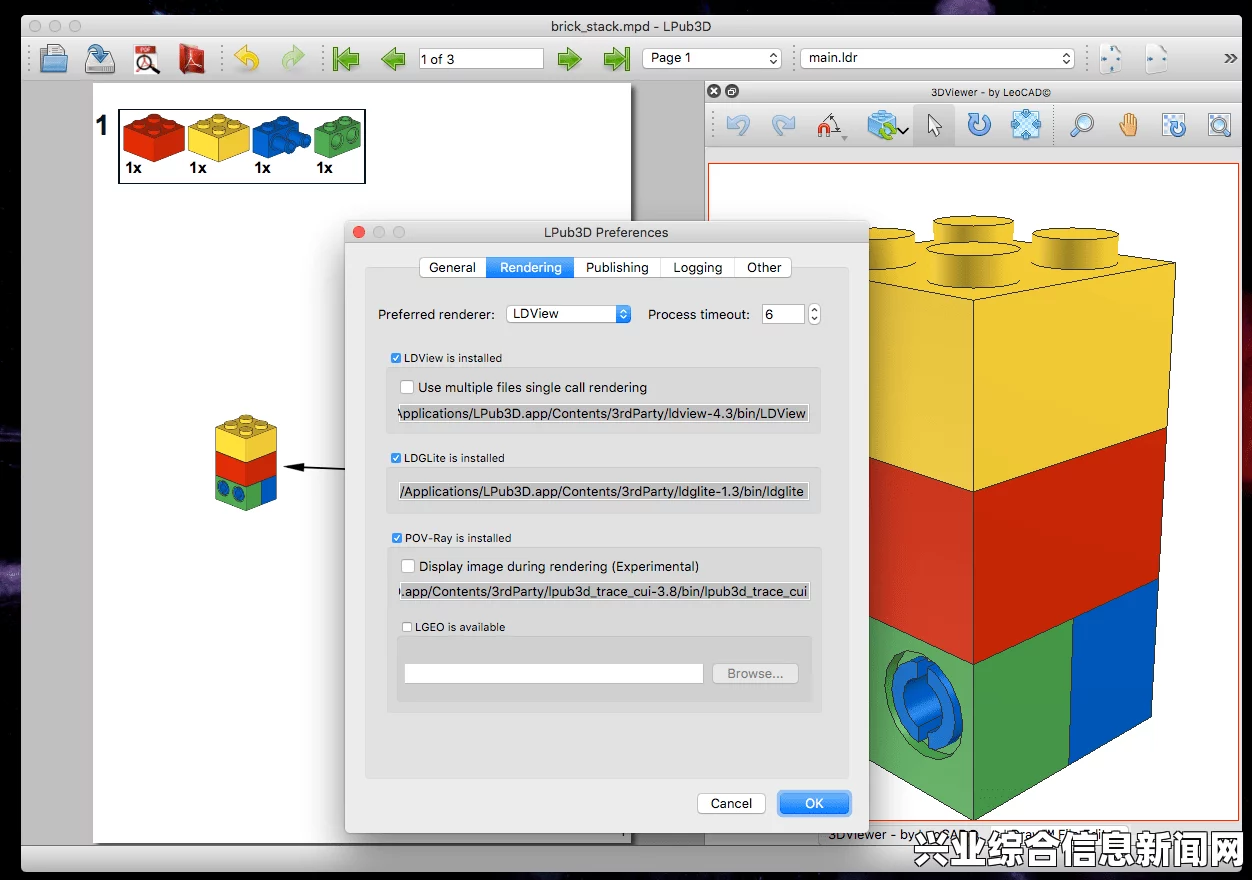
Task: Go to the previous page
Action: point(393,59)
